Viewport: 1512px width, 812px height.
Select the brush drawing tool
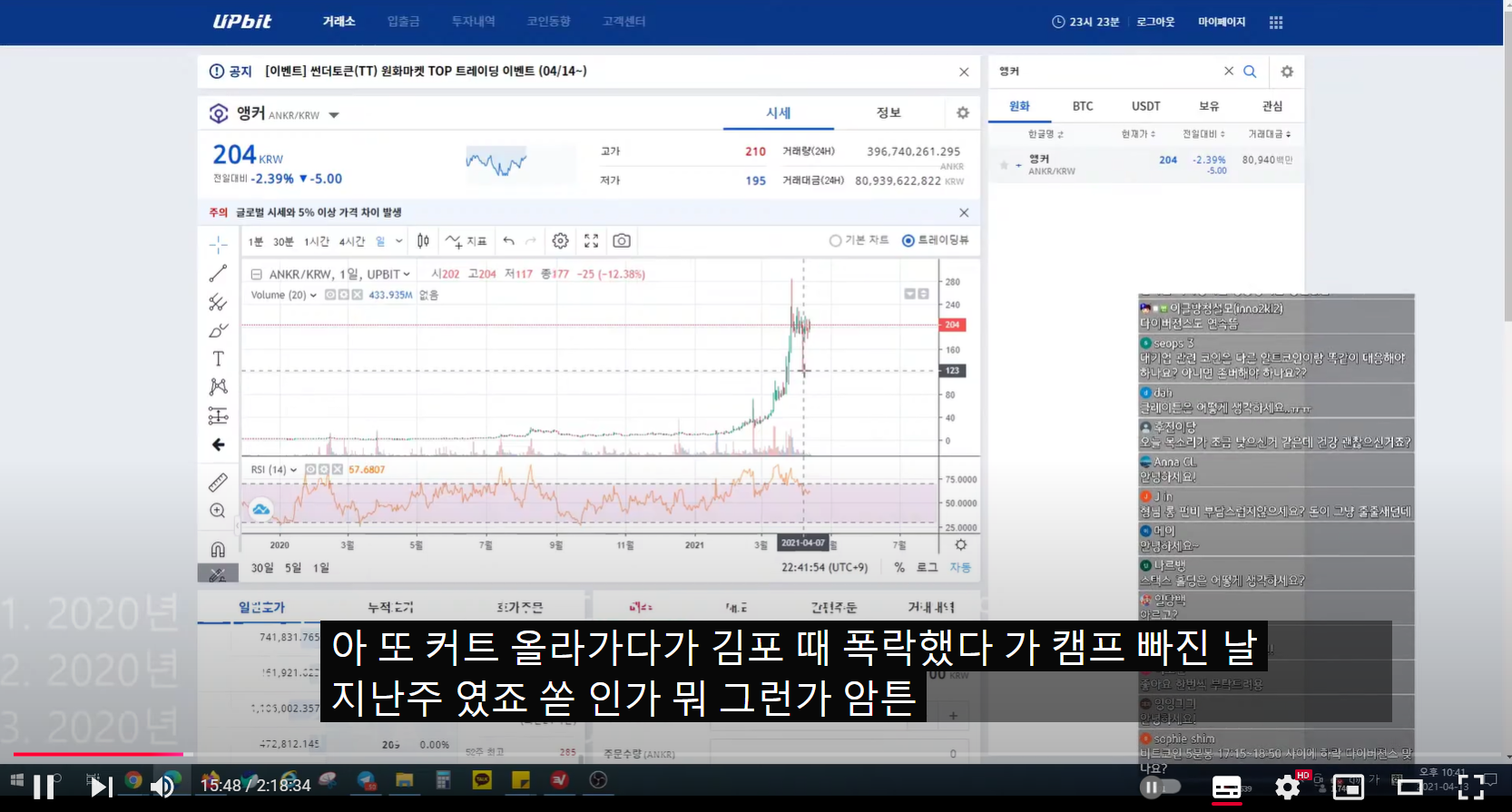click(x=218, y=330)
